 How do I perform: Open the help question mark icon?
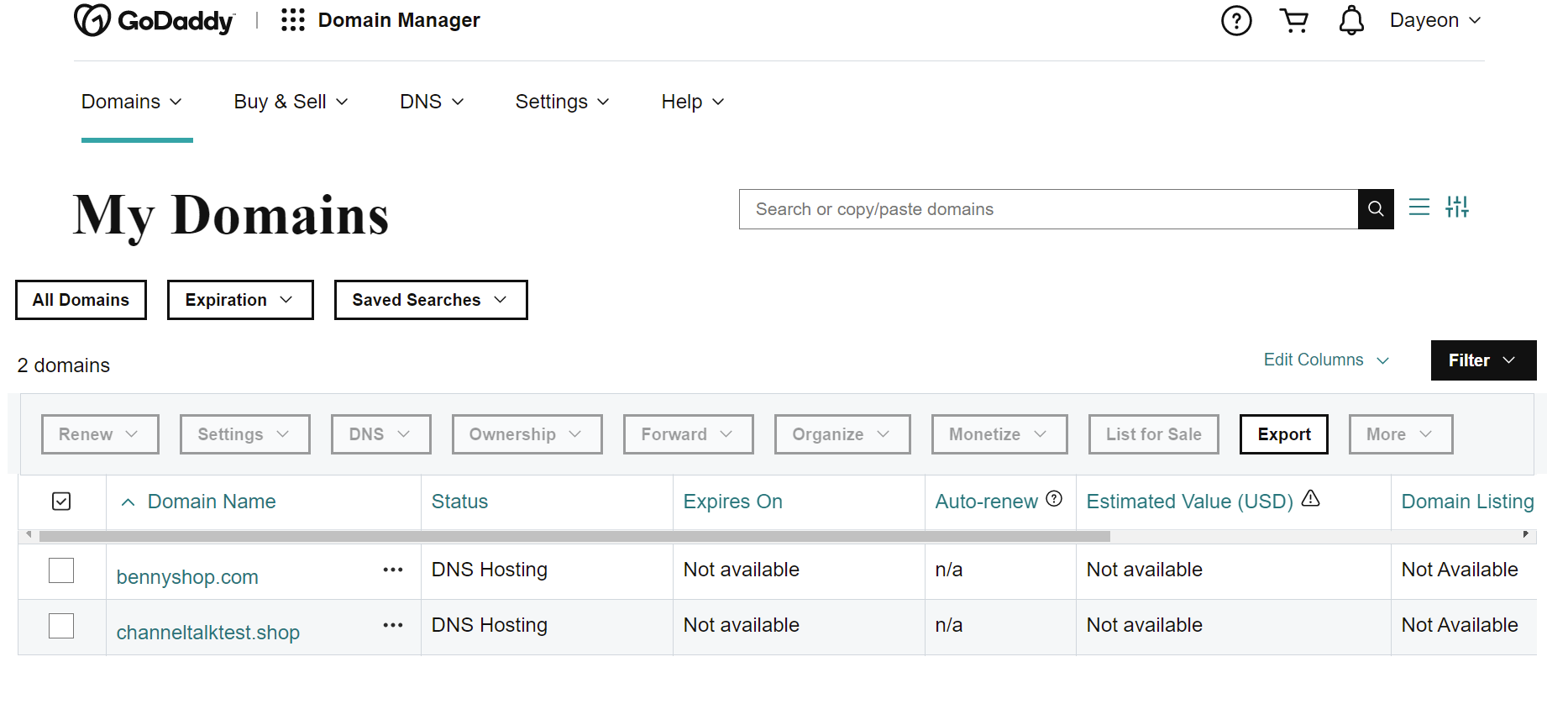tap(1236, 21)
